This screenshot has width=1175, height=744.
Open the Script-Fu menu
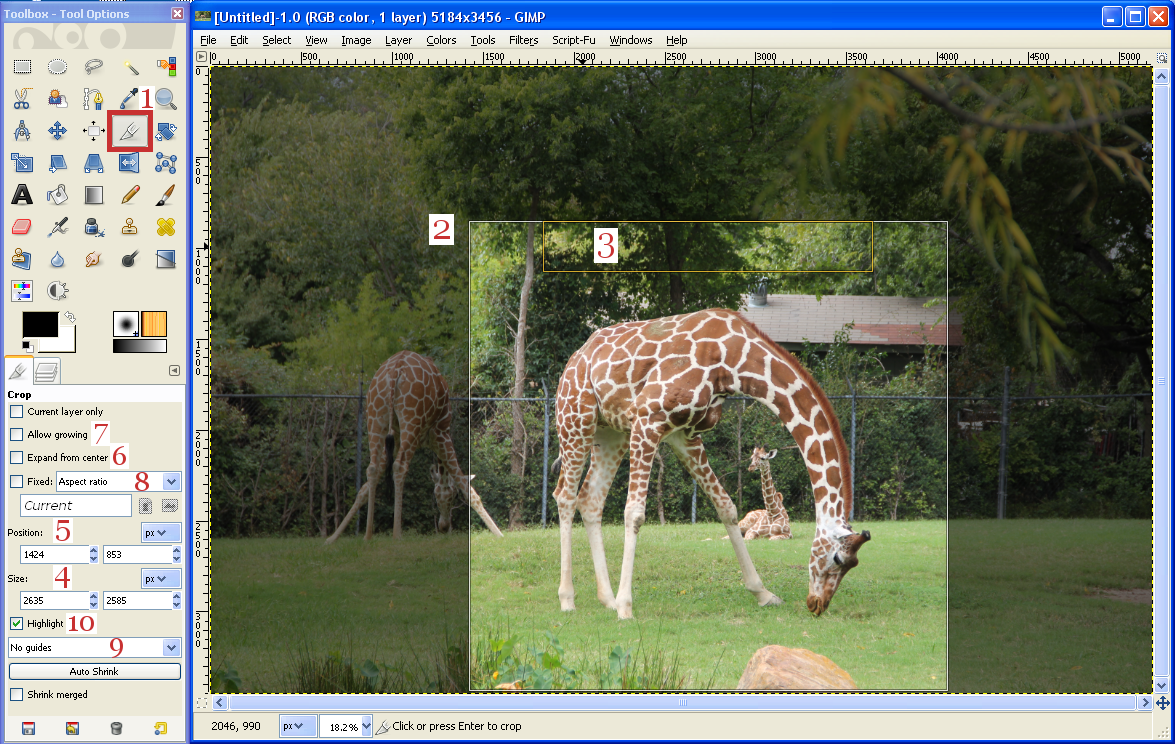(x=573, y=40)
